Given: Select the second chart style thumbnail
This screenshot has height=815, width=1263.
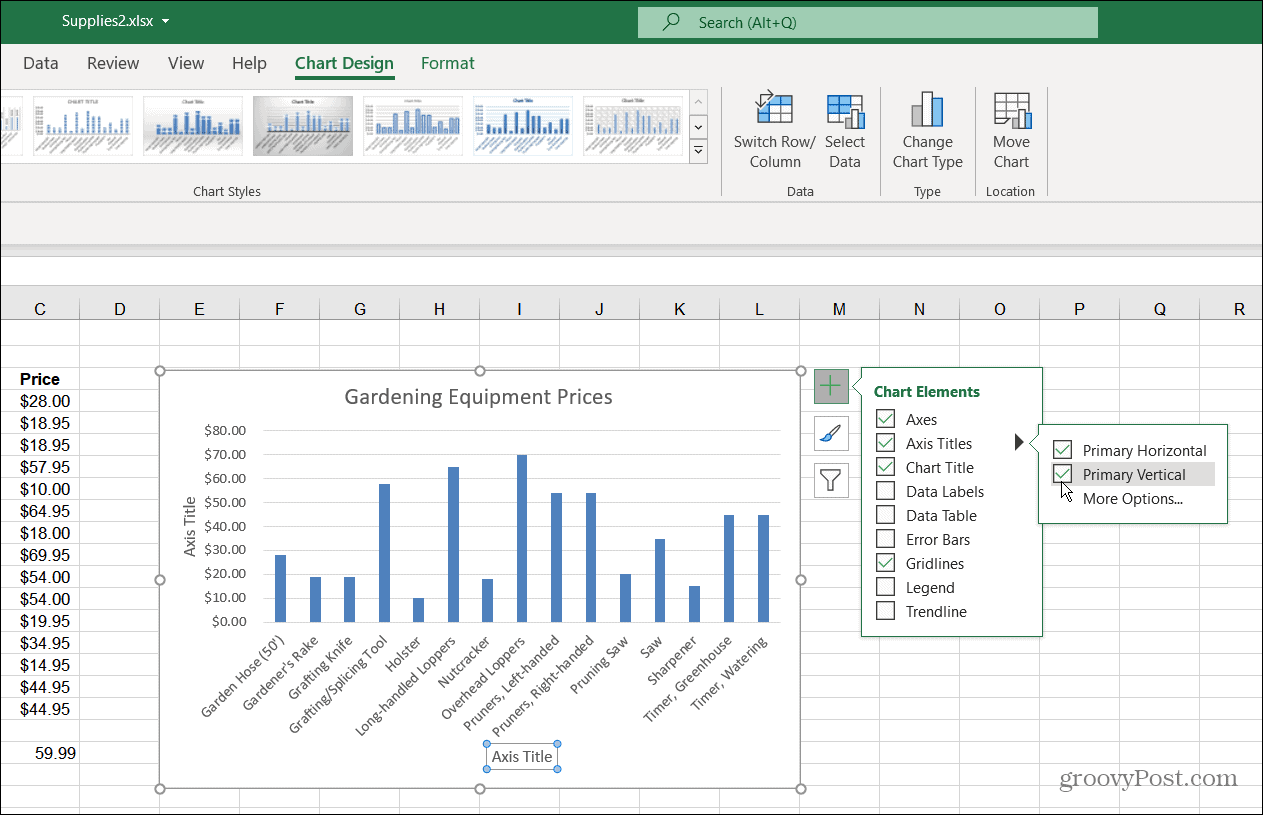Looking at the screenshot, I should [193, 126].
